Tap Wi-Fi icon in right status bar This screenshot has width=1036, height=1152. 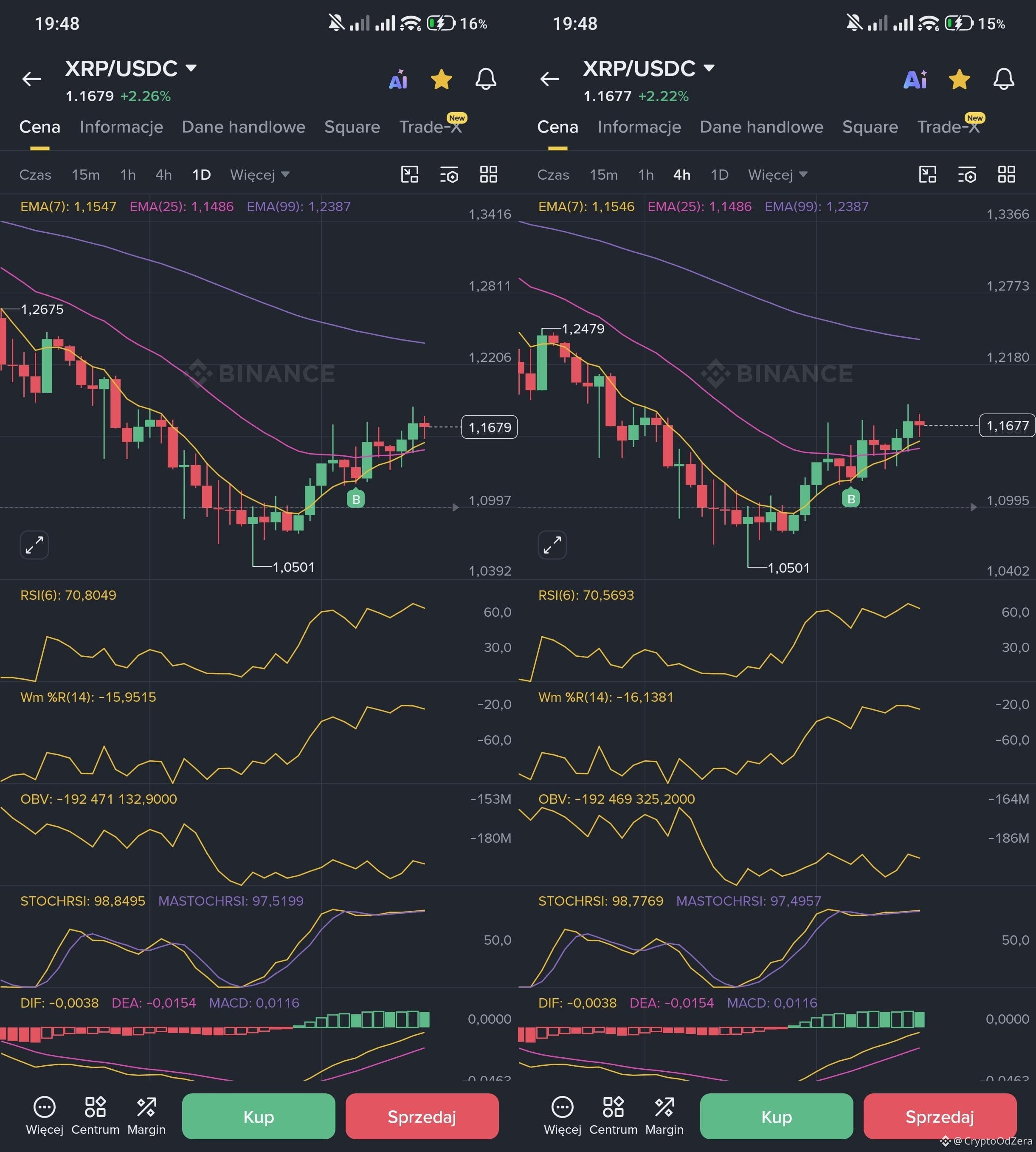pyautogui.click(x=929, y=23)
